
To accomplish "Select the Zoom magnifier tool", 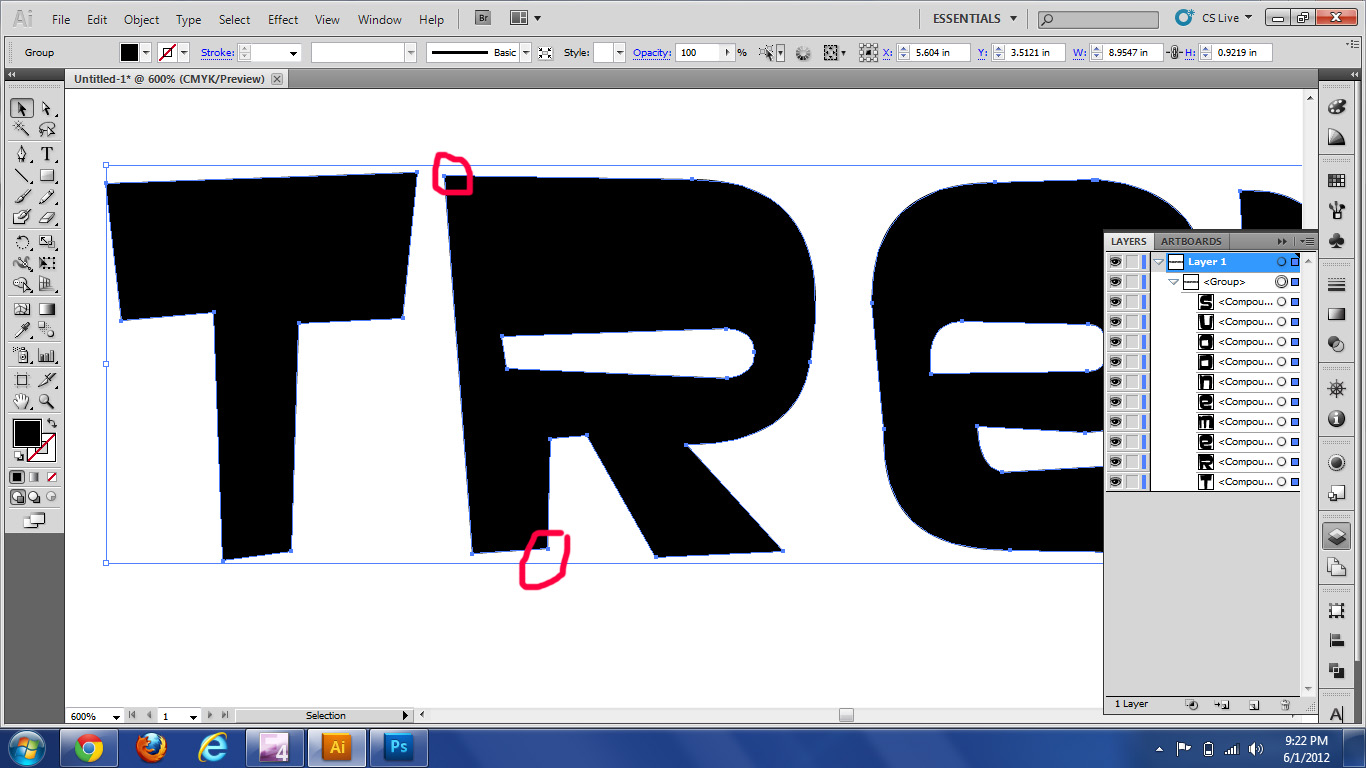I will (47, 402).
